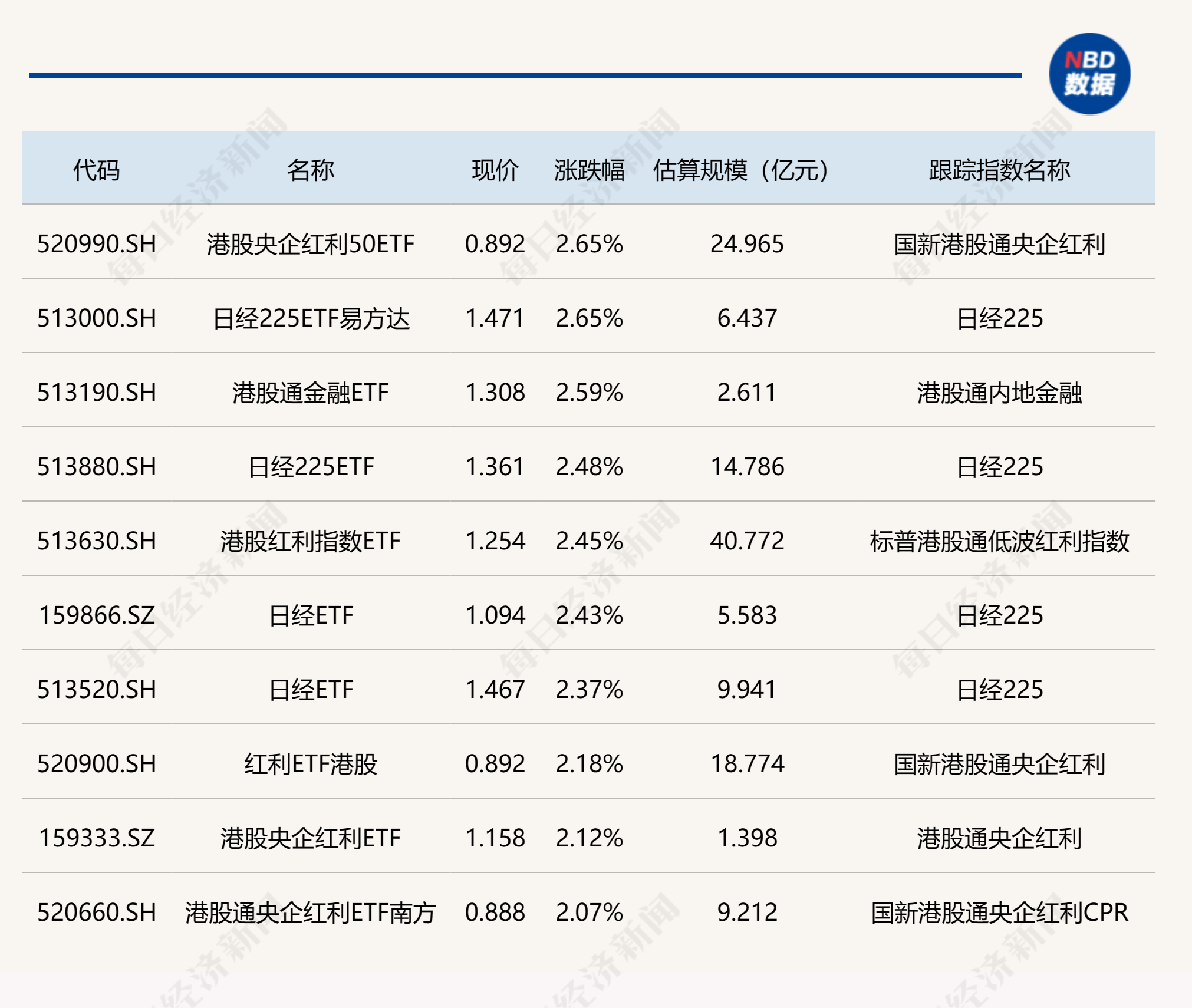Select code cell 513000.SH
The width and height of the screenshot is (1192, 1008).
pos(97,318)
